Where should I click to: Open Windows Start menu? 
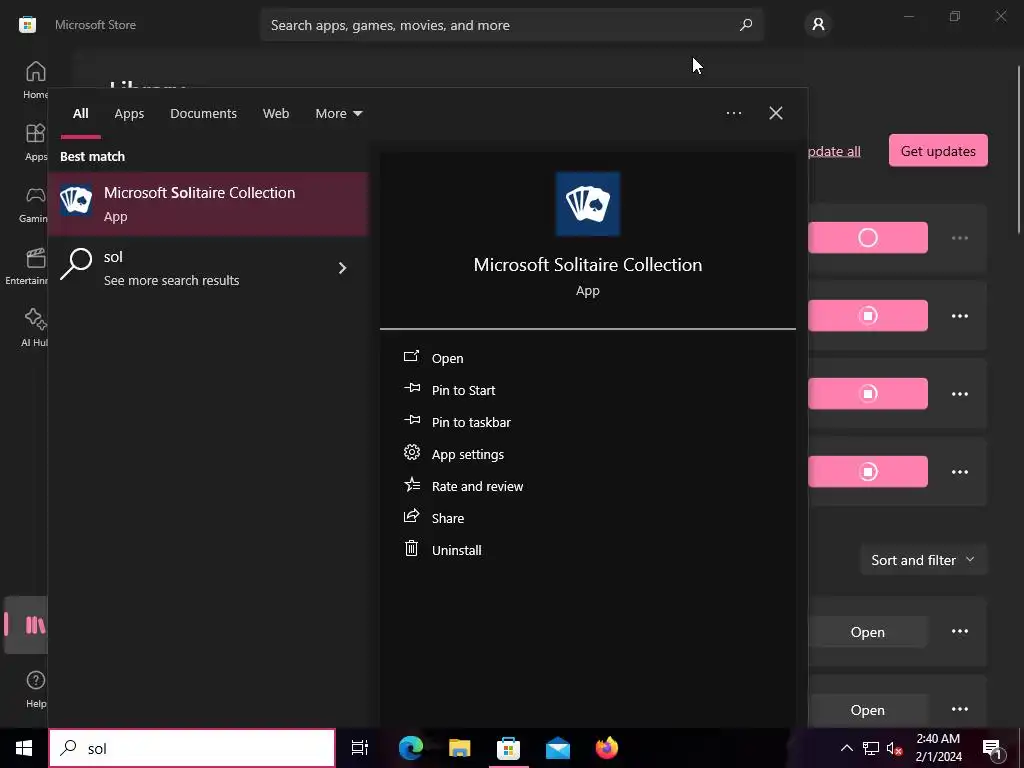tap(24, 748)
